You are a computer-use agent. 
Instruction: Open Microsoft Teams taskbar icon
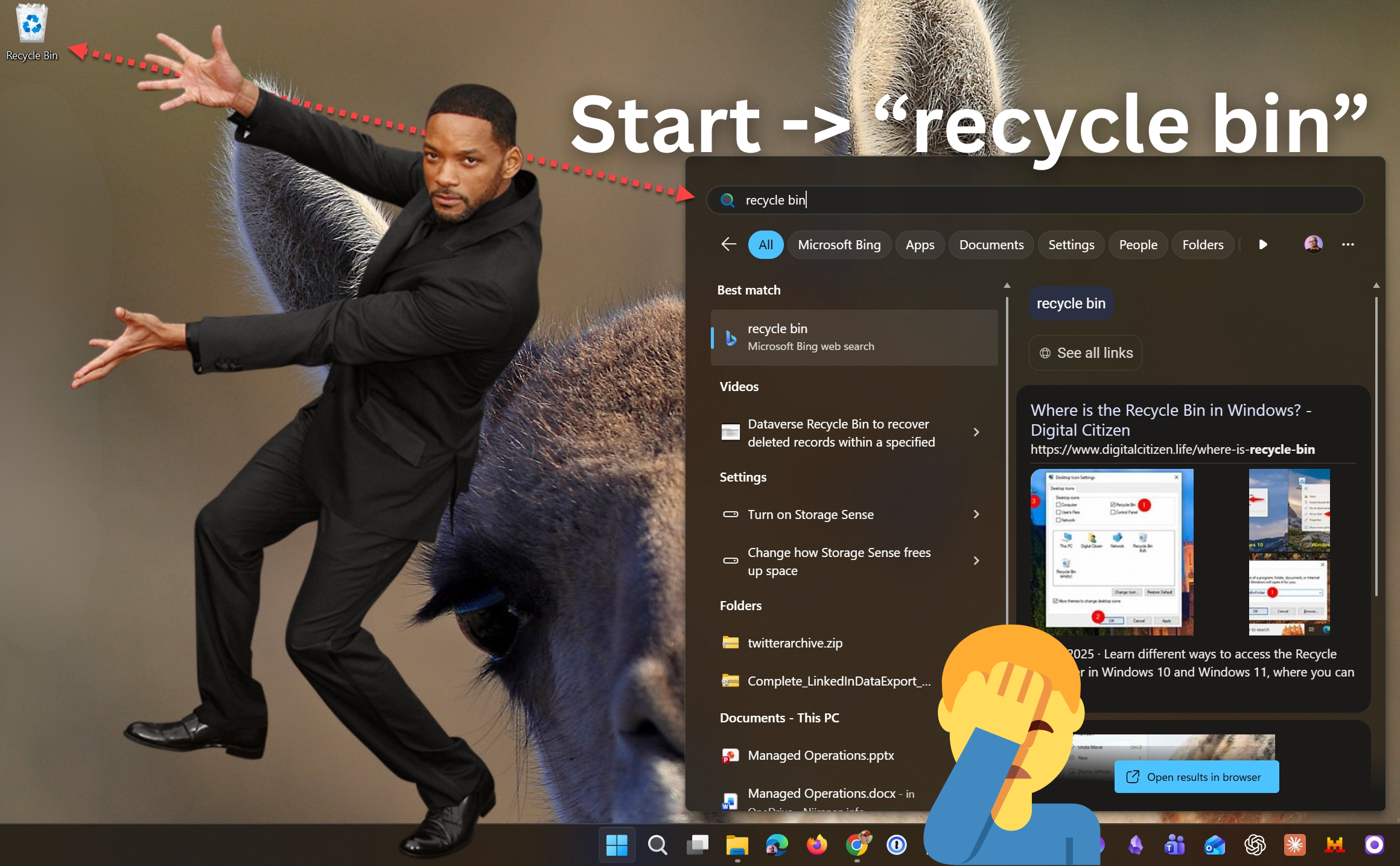tap(1174, 845)
